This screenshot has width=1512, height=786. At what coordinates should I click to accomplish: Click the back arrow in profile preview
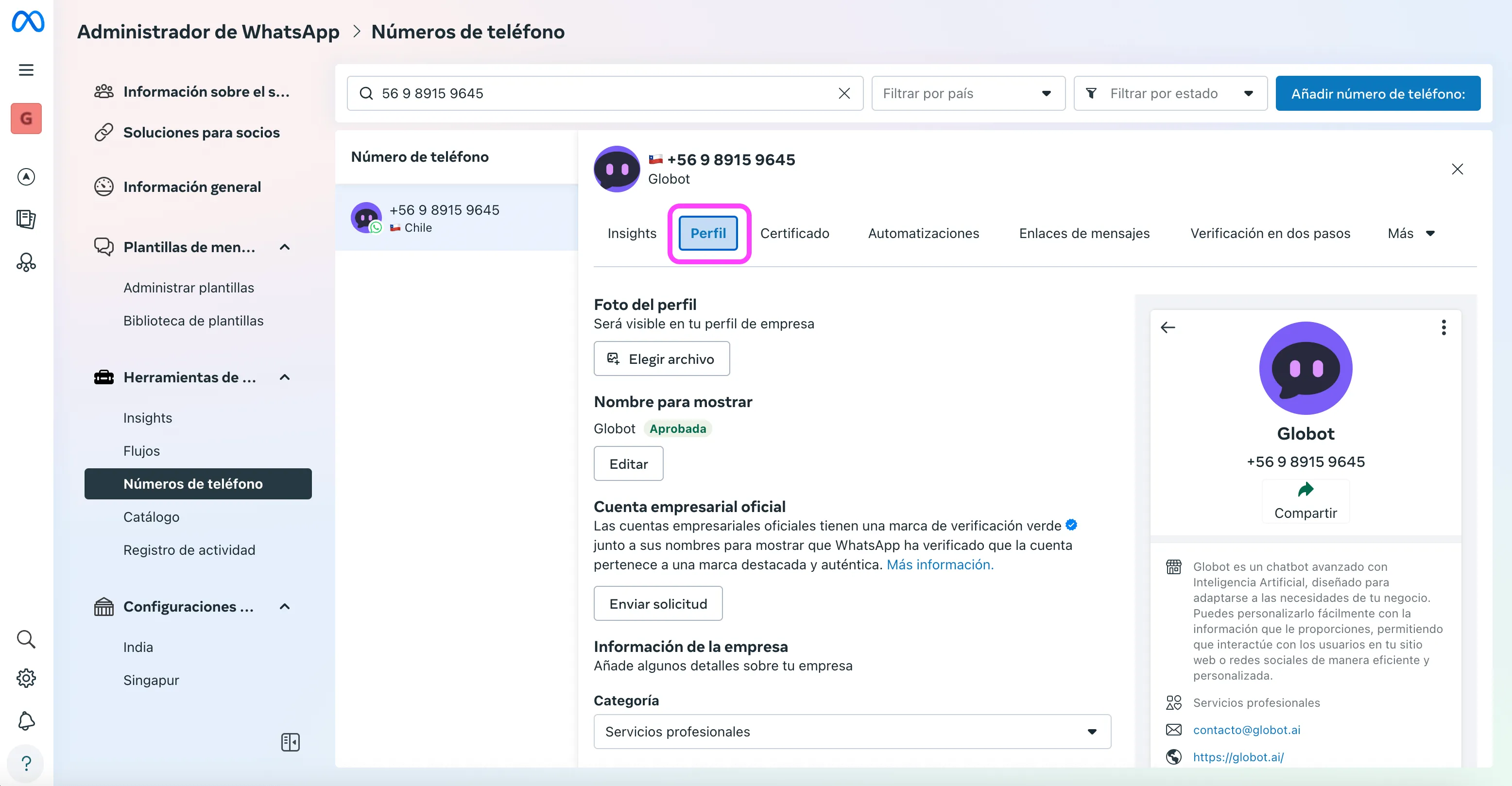click(x=1168, y=327)
